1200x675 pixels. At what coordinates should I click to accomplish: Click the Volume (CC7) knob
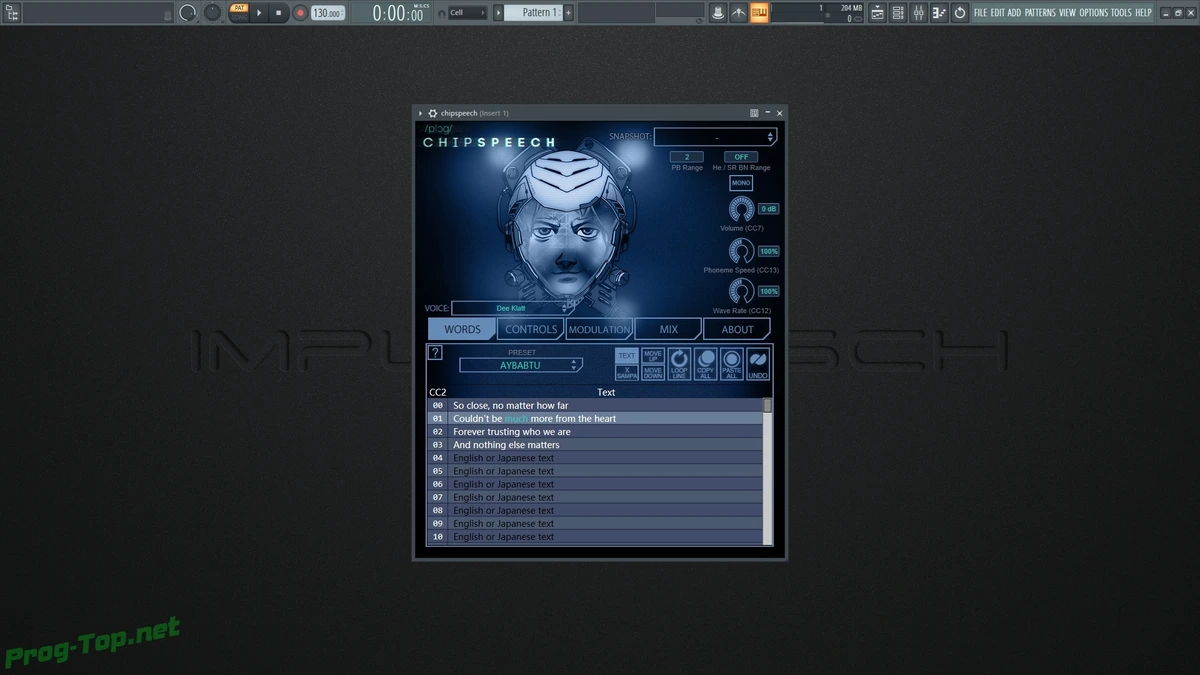tap(741, 209)
